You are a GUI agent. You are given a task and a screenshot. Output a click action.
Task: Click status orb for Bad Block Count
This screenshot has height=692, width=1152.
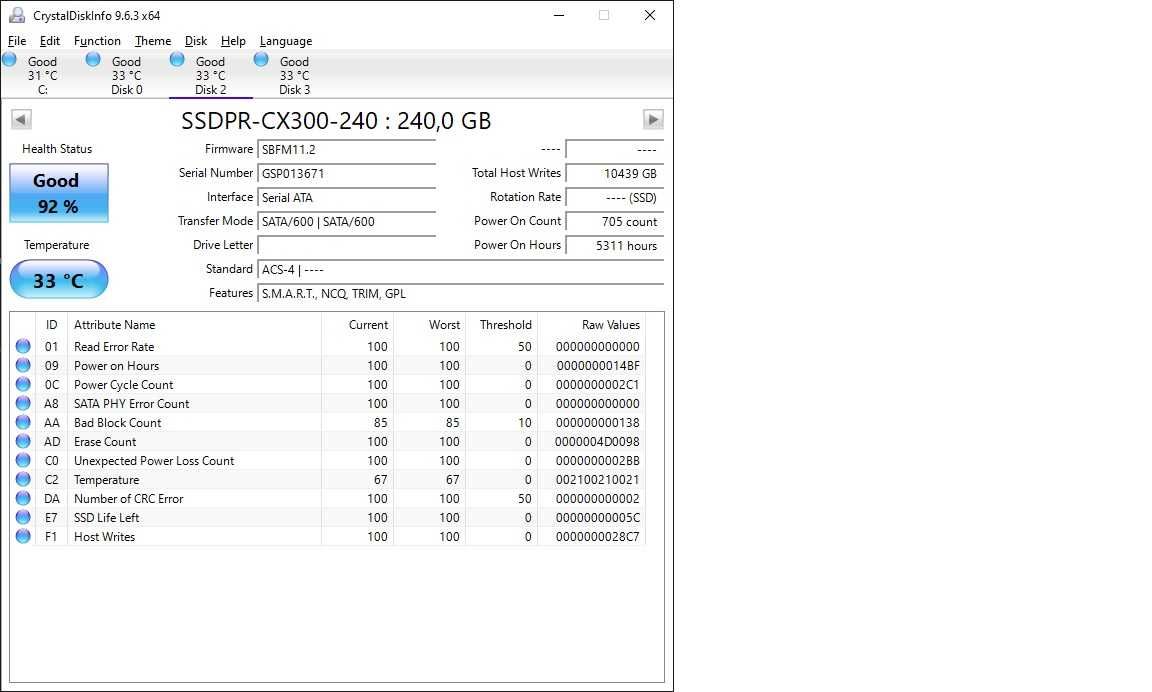pos(23,422)
